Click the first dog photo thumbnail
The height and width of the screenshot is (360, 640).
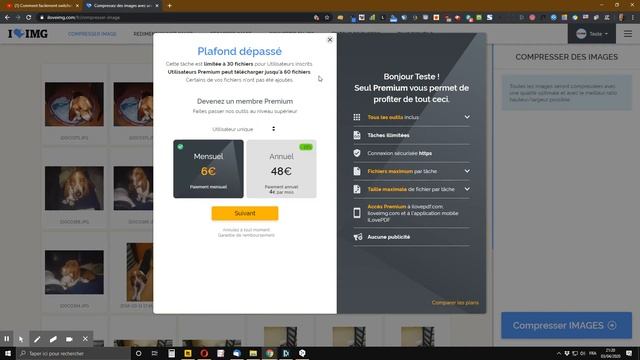[x=74, y=104]
